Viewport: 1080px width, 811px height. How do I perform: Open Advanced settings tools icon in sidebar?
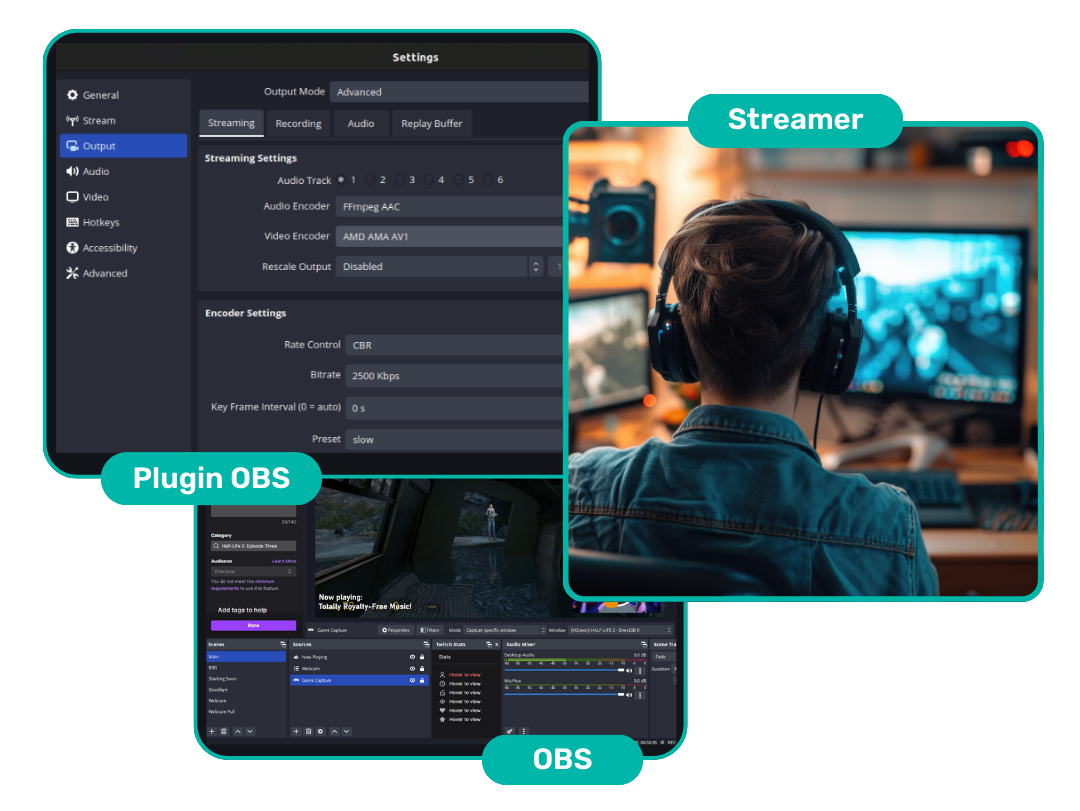pos(72,274)
